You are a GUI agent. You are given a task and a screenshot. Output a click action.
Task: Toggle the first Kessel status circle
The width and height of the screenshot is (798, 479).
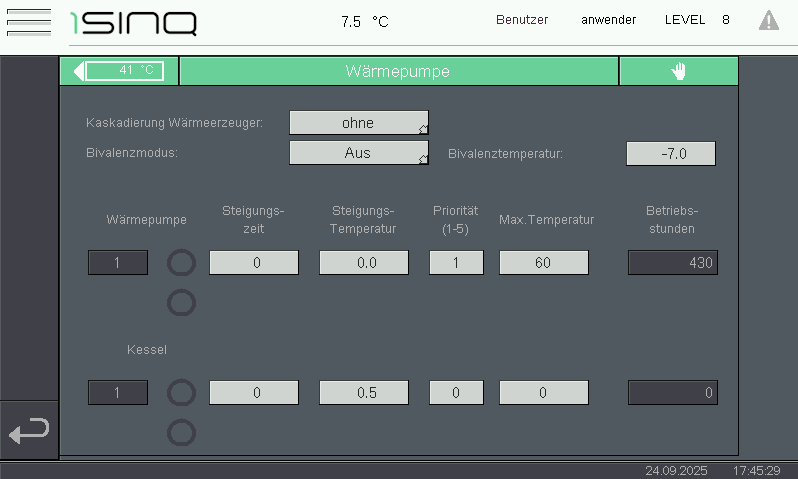[181, 393]
